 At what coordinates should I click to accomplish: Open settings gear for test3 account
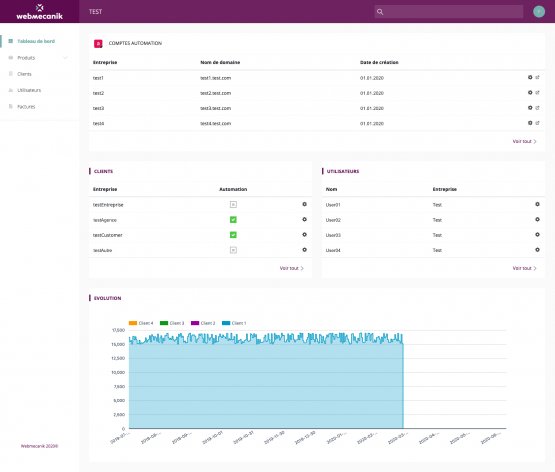click(x=530, y=108)
